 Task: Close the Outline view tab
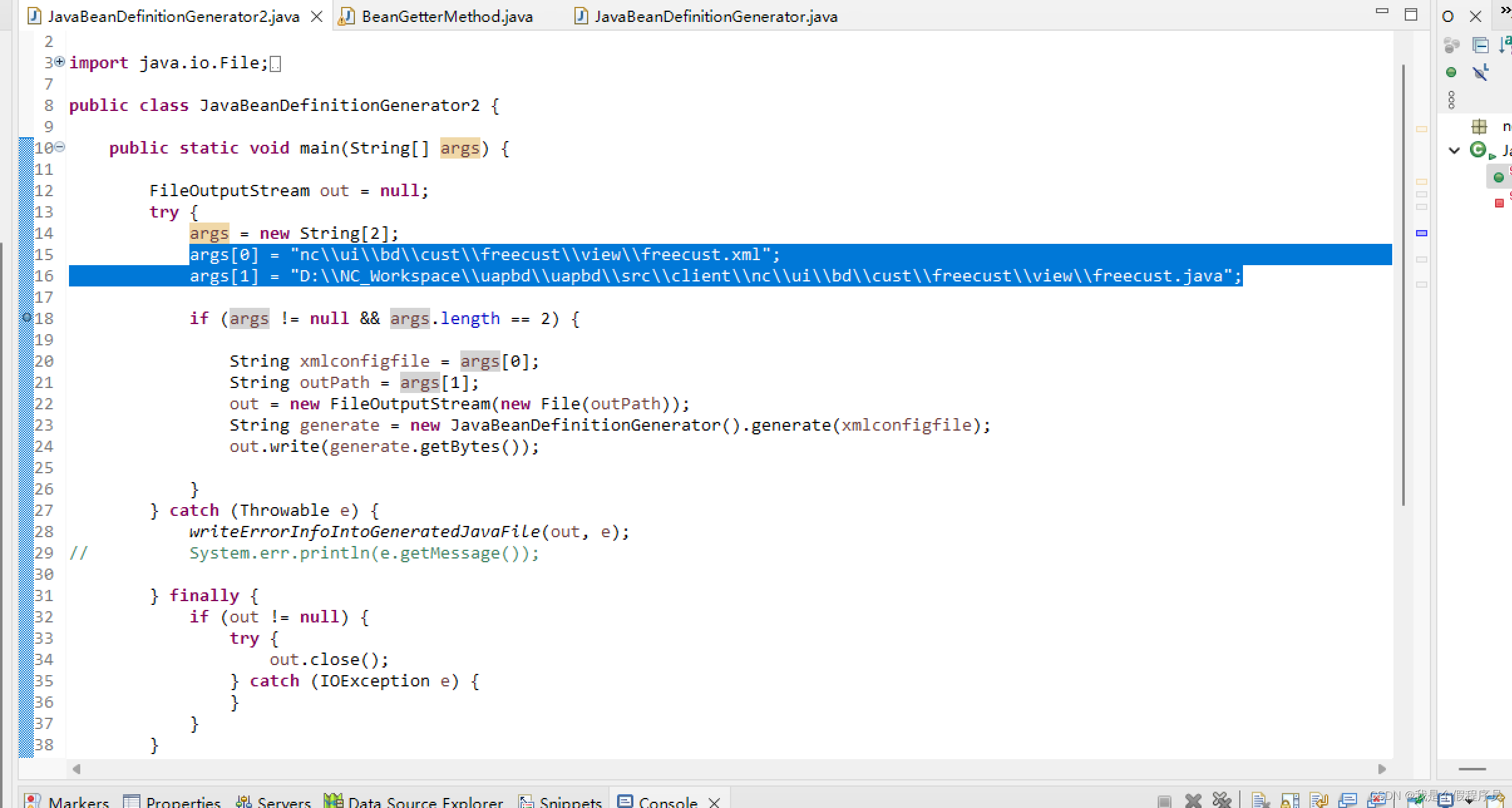[x=1476, y=16]
